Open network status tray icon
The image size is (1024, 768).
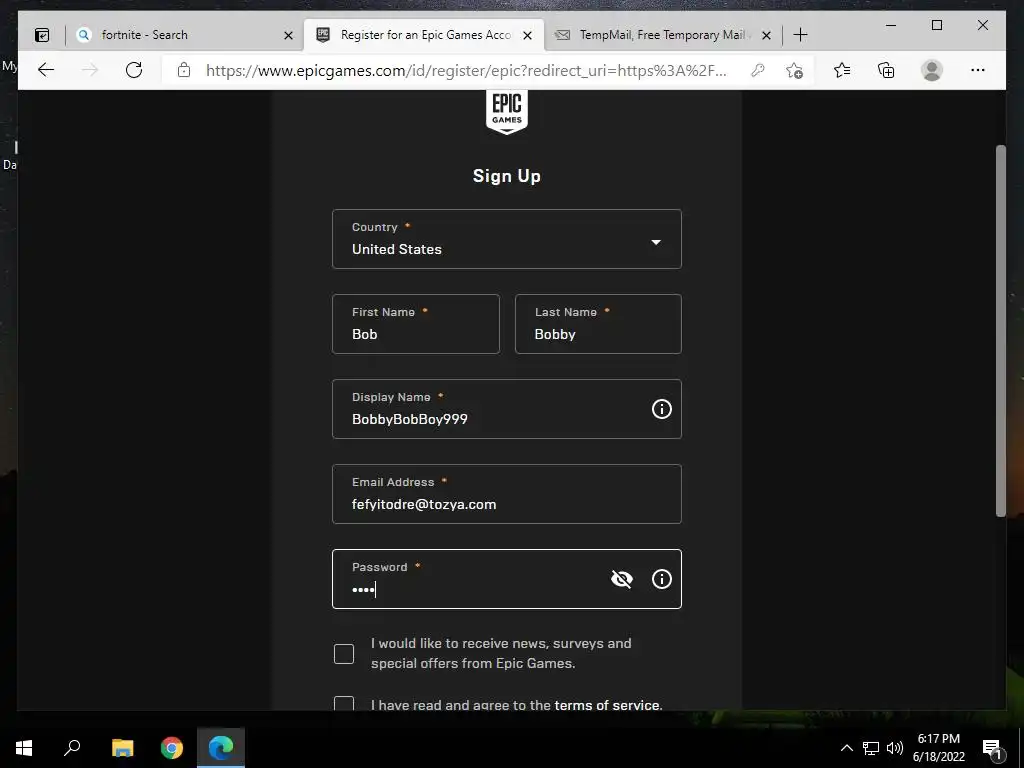[x=871, y=748]
